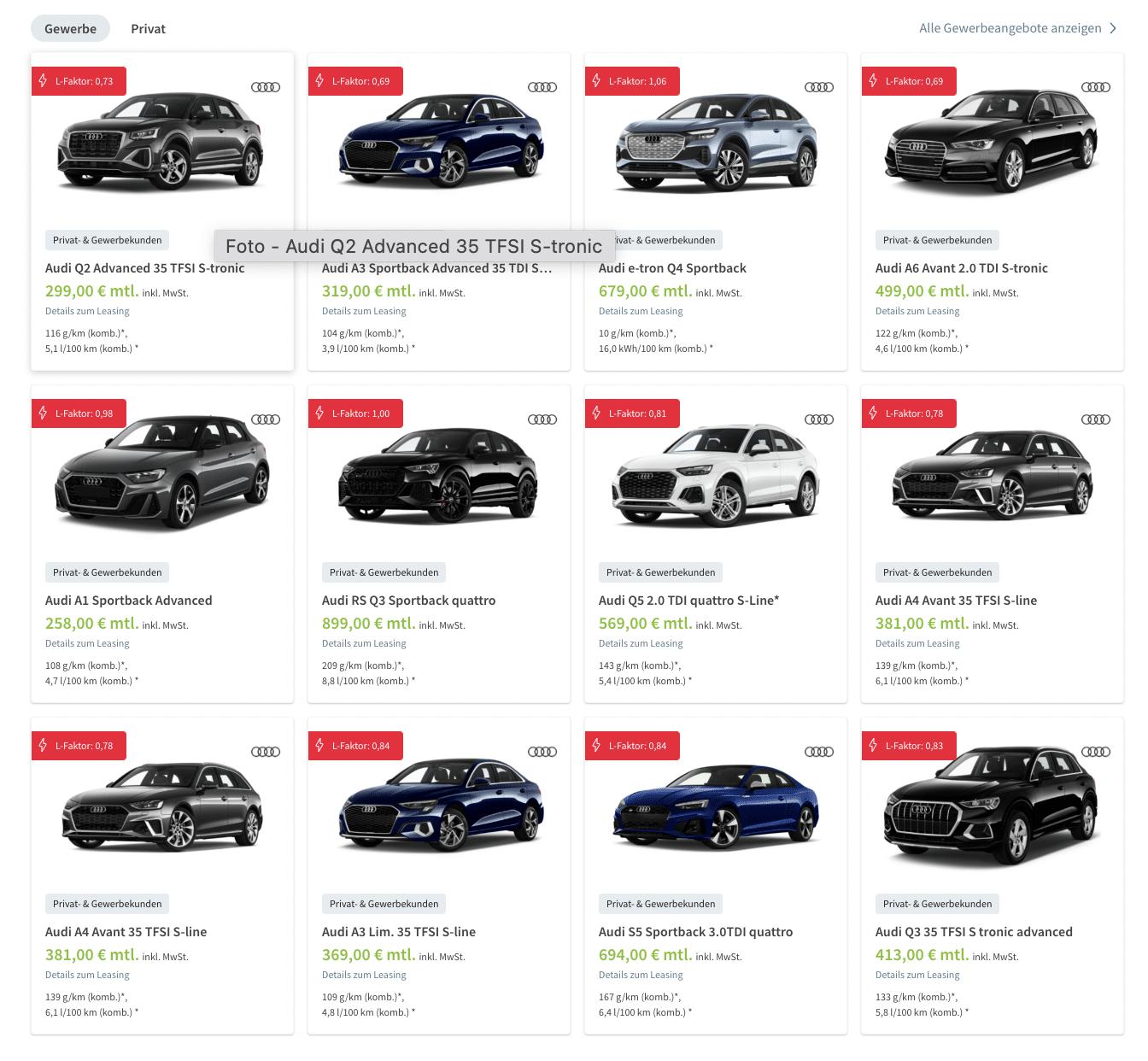Image resolution: width=1148 pixels, height=1061 pixels.
Task: Open Details zum Leasing for Audi A3 Lim.
Action: click(x=364, y=975)
